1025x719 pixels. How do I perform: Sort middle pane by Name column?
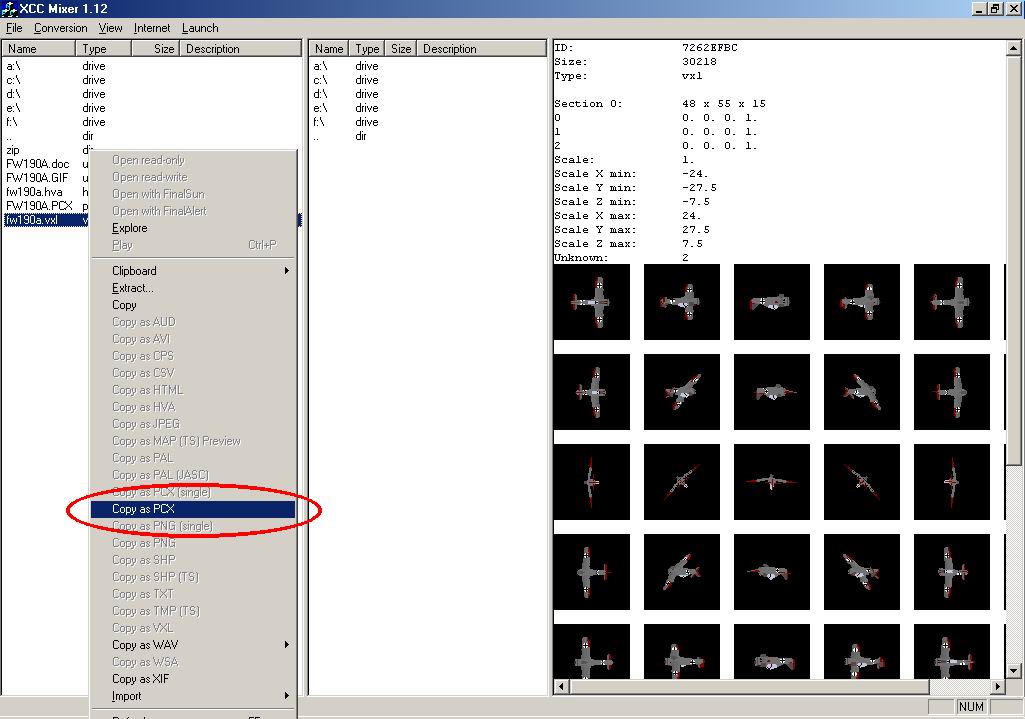329,48
